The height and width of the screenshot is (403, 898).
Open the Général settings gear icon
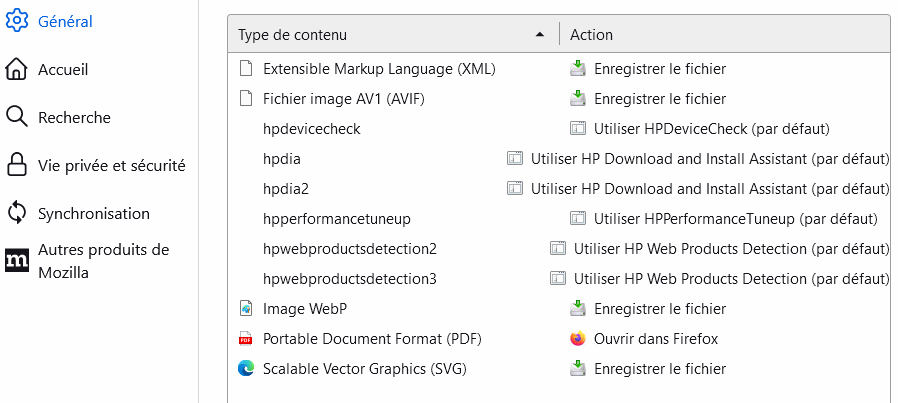click(x=16, y=21)
